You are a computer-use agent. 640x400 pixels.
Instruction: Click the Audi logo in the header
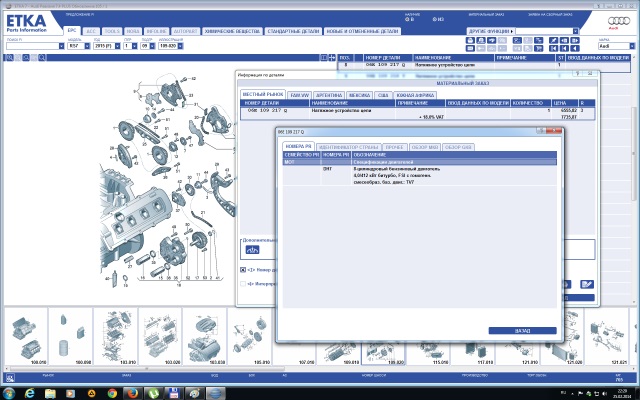click(619, 22)
